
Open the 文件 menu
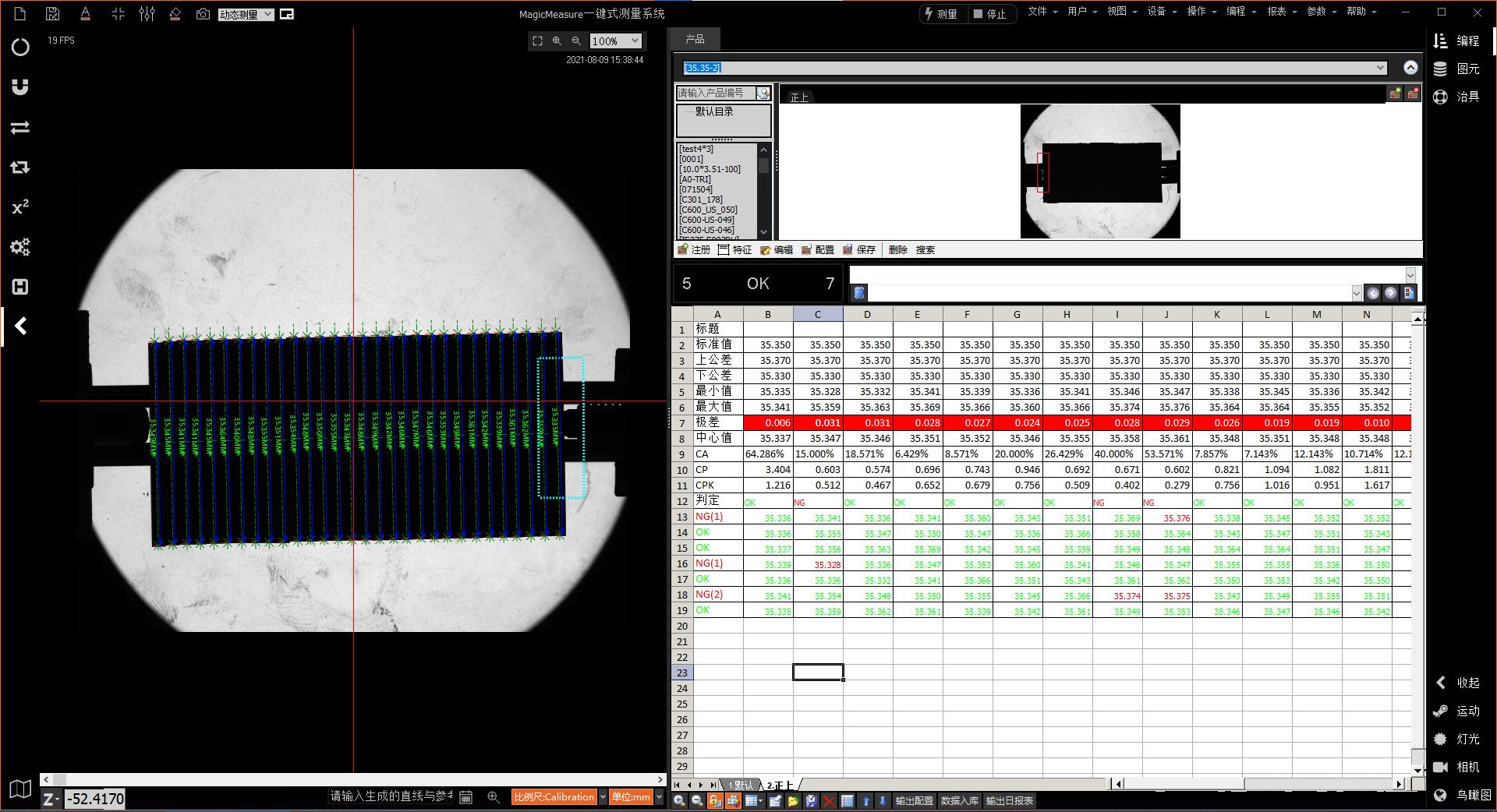coord(1042,12)
